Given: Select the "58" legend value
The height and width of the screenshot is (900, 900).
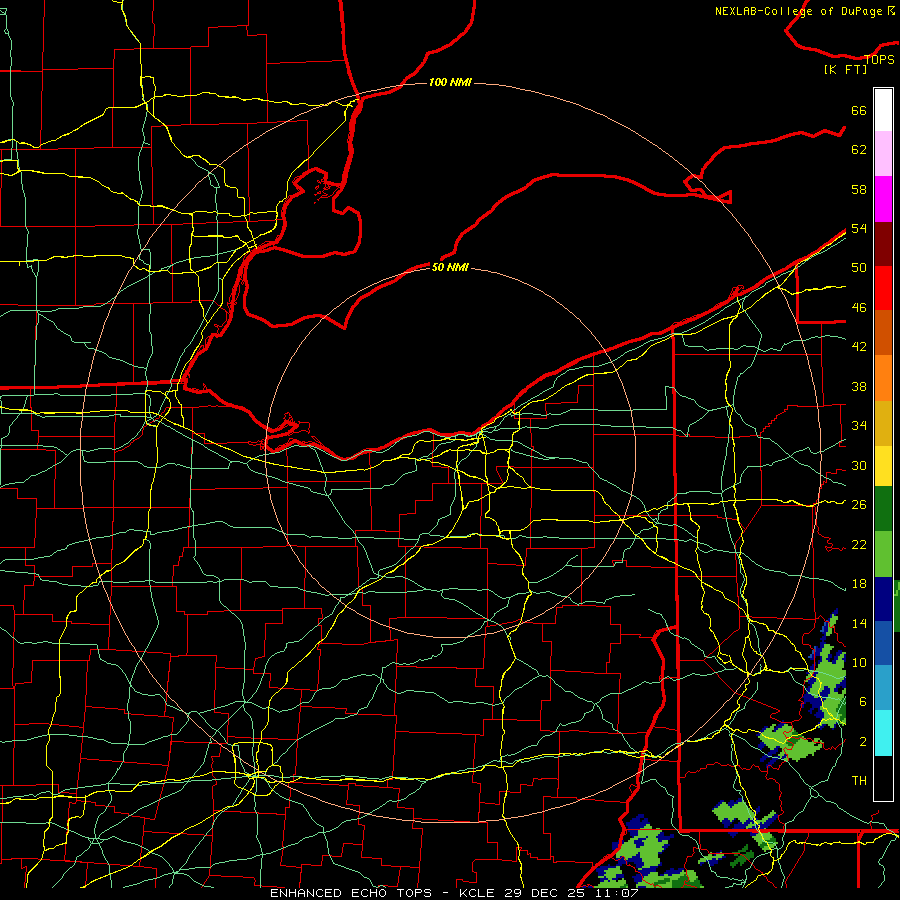Looking at the screenshot, I should click(x=859, y=189).
